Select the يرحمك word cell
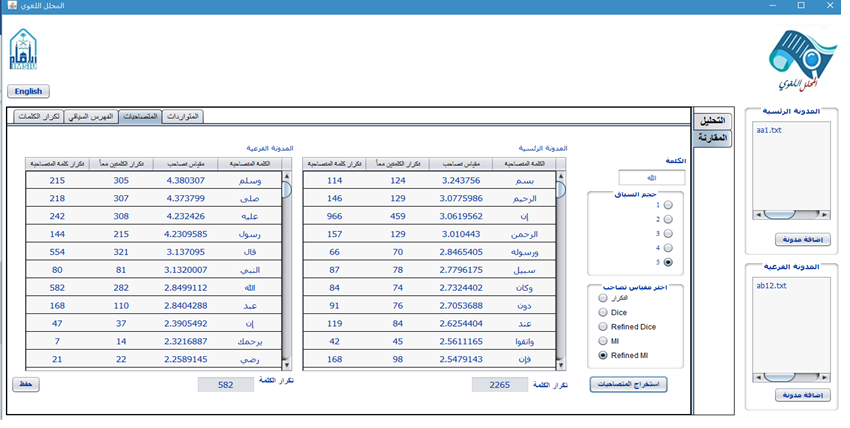This screenshot has height=428, width=850. pyautogui.click(x=249, y=341)
